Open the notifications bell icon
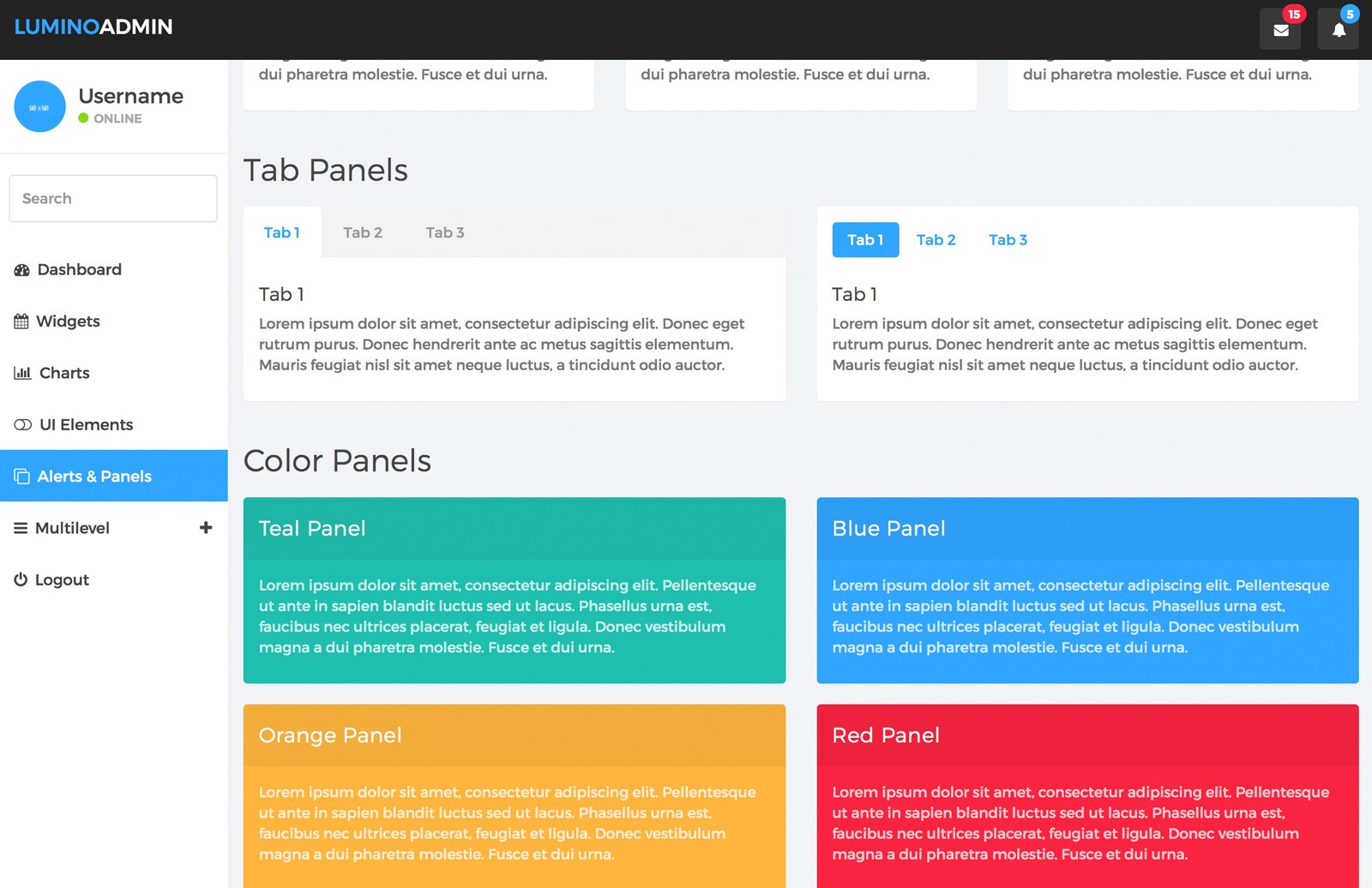1372x888 pixels. 1339,29
